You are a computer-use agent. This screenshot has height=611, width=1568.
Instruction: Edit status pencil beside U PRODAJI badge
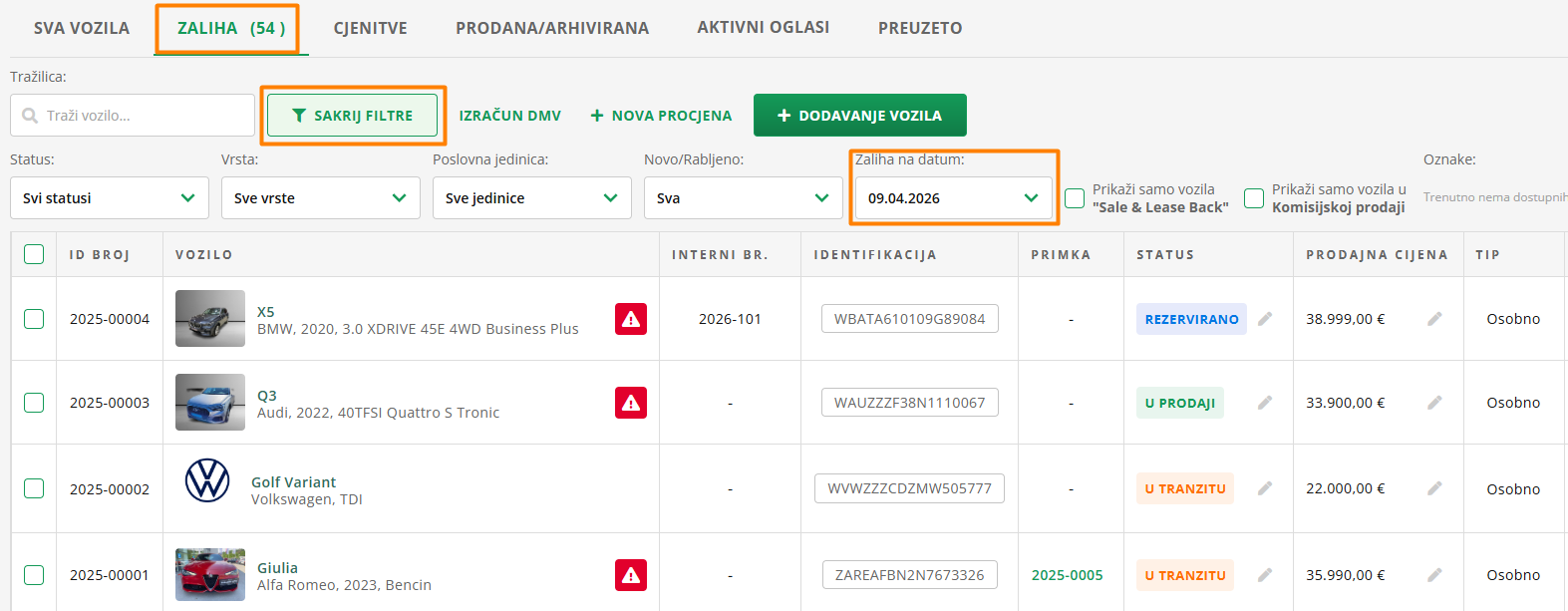pos(1265,403)
